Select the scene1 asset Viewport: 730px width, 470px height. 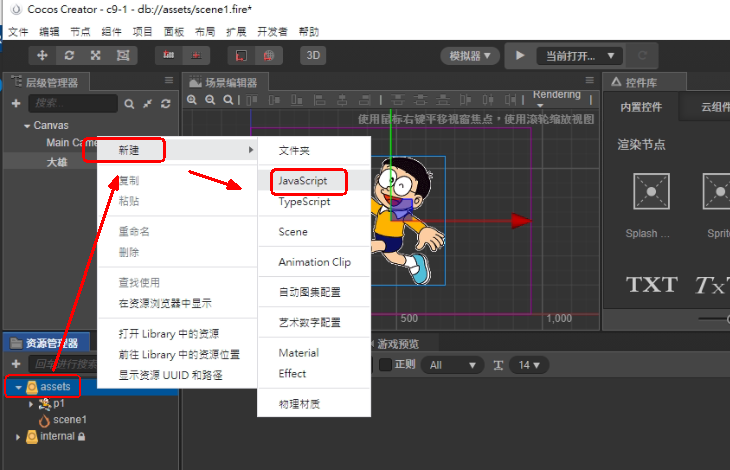[69, 420]
